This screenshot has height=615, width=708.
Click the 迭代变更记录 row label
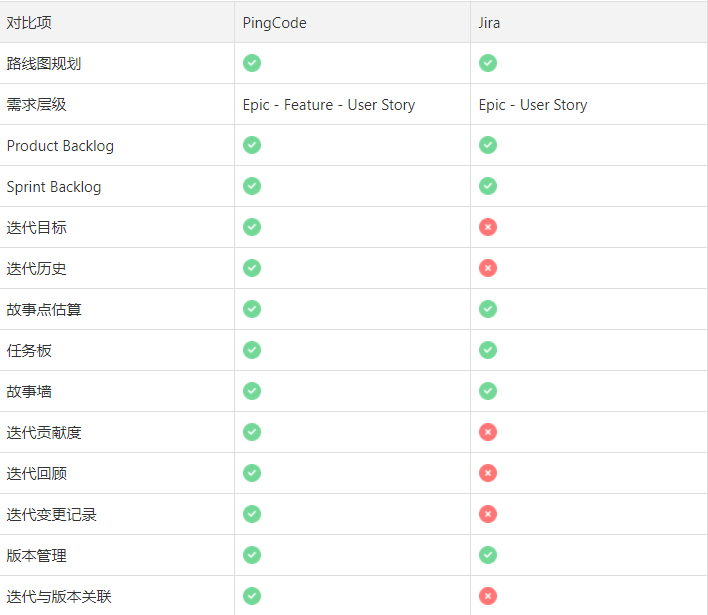(x=51, y=515)
